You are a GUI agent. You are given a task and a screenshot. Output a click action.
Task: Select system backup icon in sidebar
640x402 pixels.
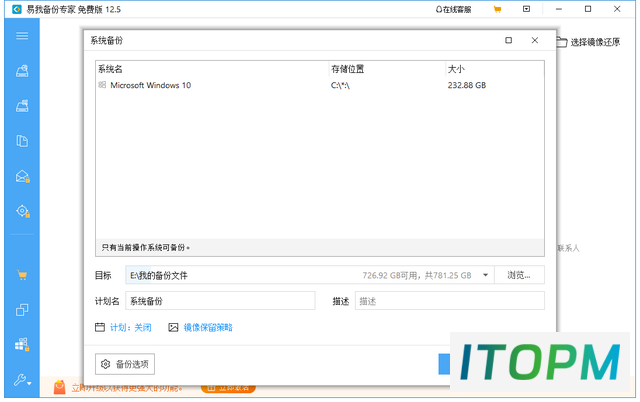point(22,106)
